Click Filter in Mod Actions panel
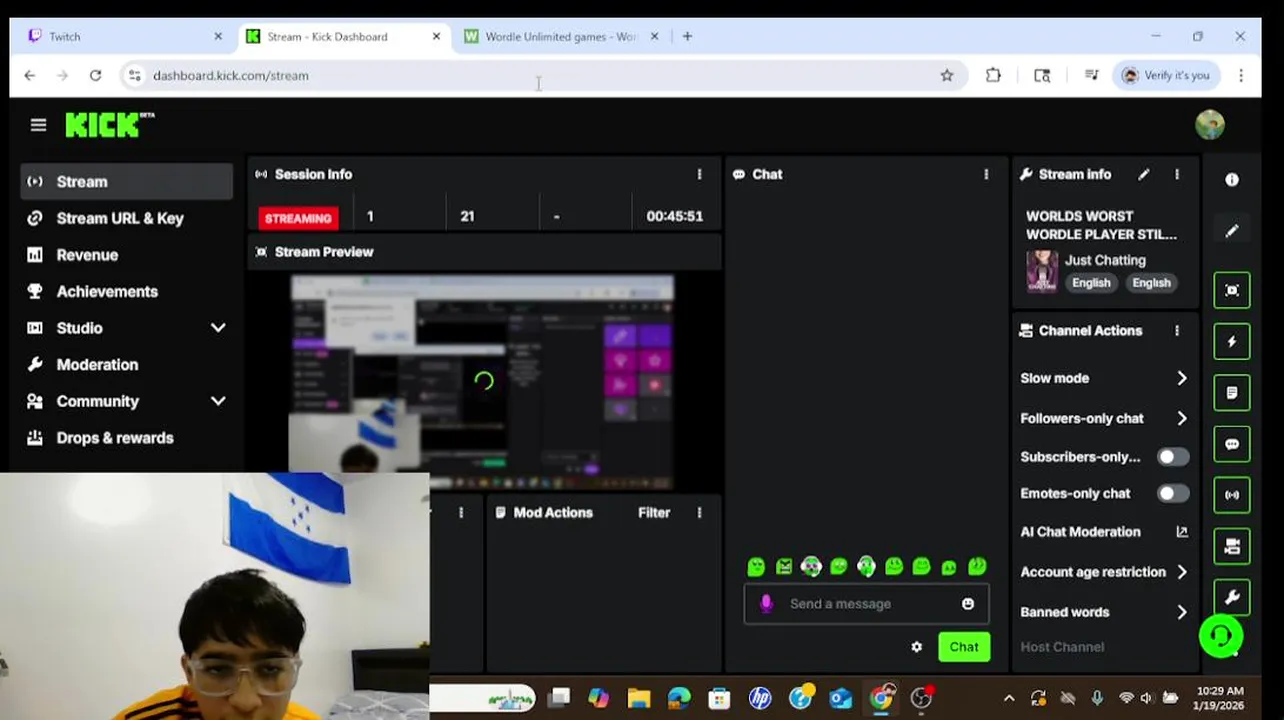This screenshot has width=1284, height=720. [x=654, y=512]
